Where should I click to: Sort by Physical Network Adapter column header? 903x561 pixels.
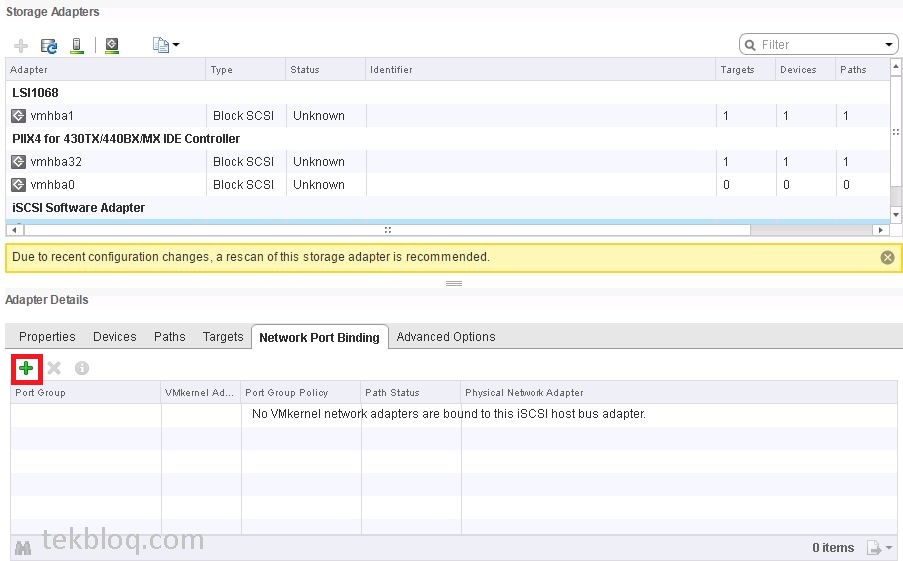(679, 392)
